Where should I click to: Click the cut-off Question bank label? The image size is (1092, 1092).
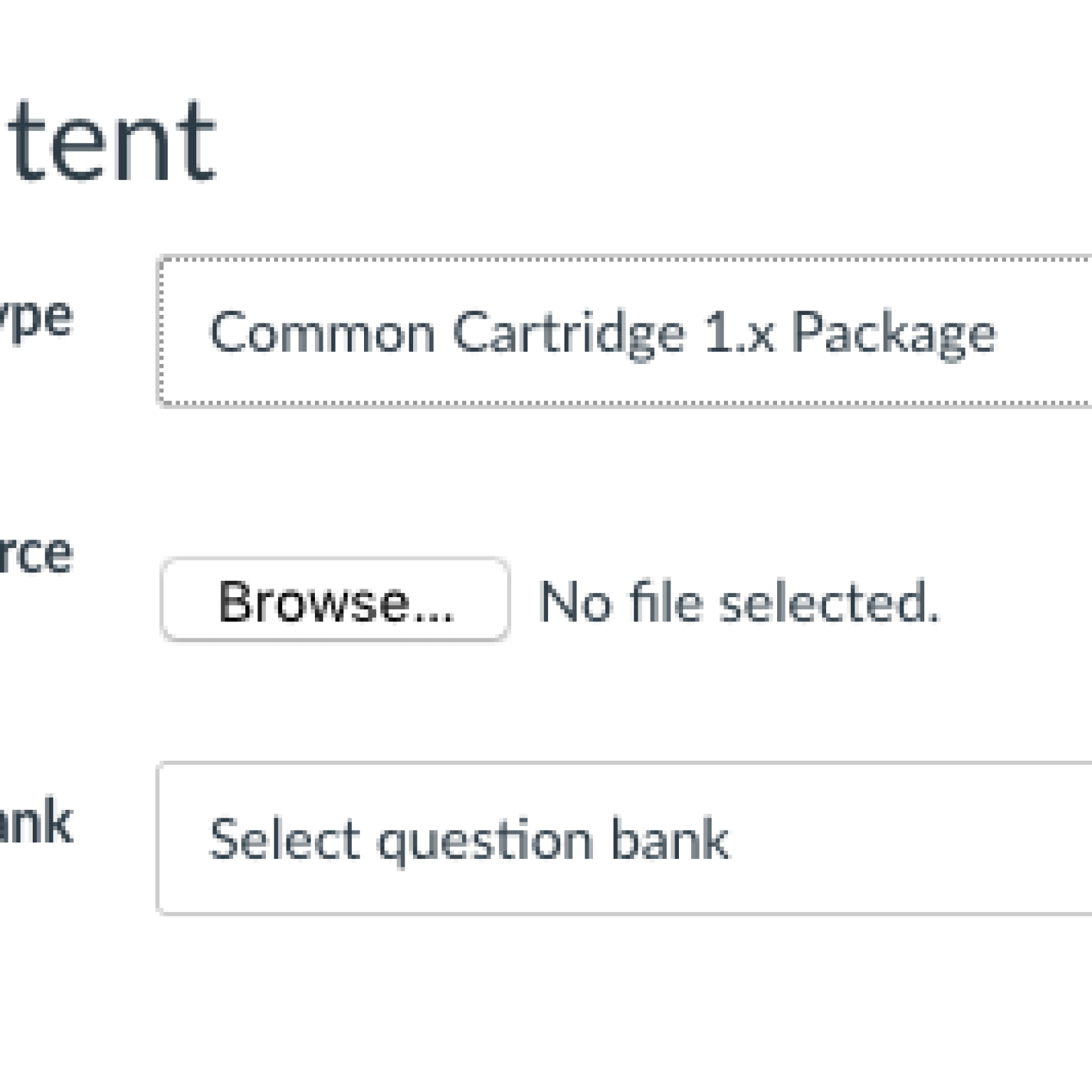[36, 821]
